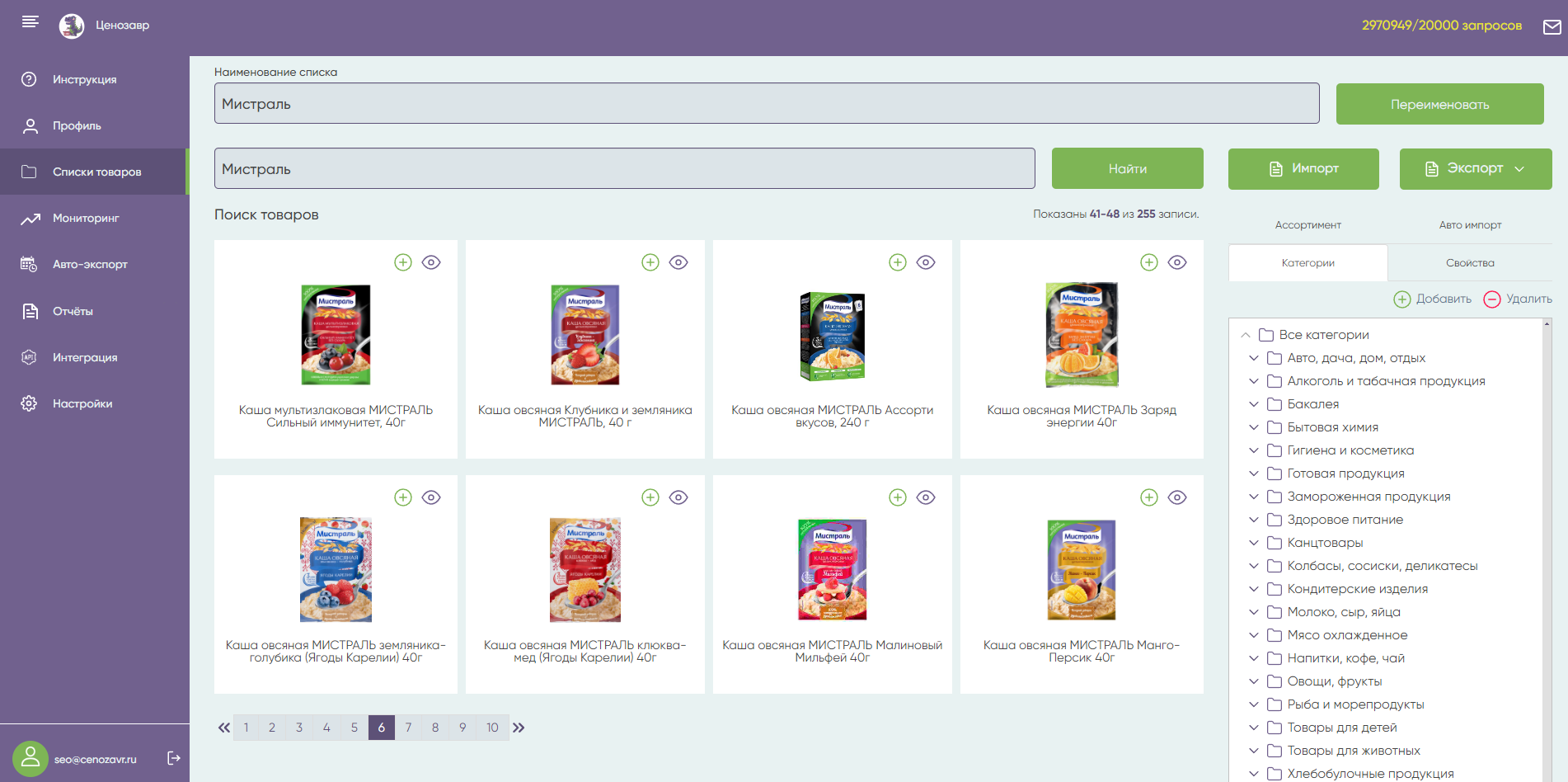View Каша Малиновый Мильфей via eye icon
The width and height of the screenshot is (1568, 782).
926,497
